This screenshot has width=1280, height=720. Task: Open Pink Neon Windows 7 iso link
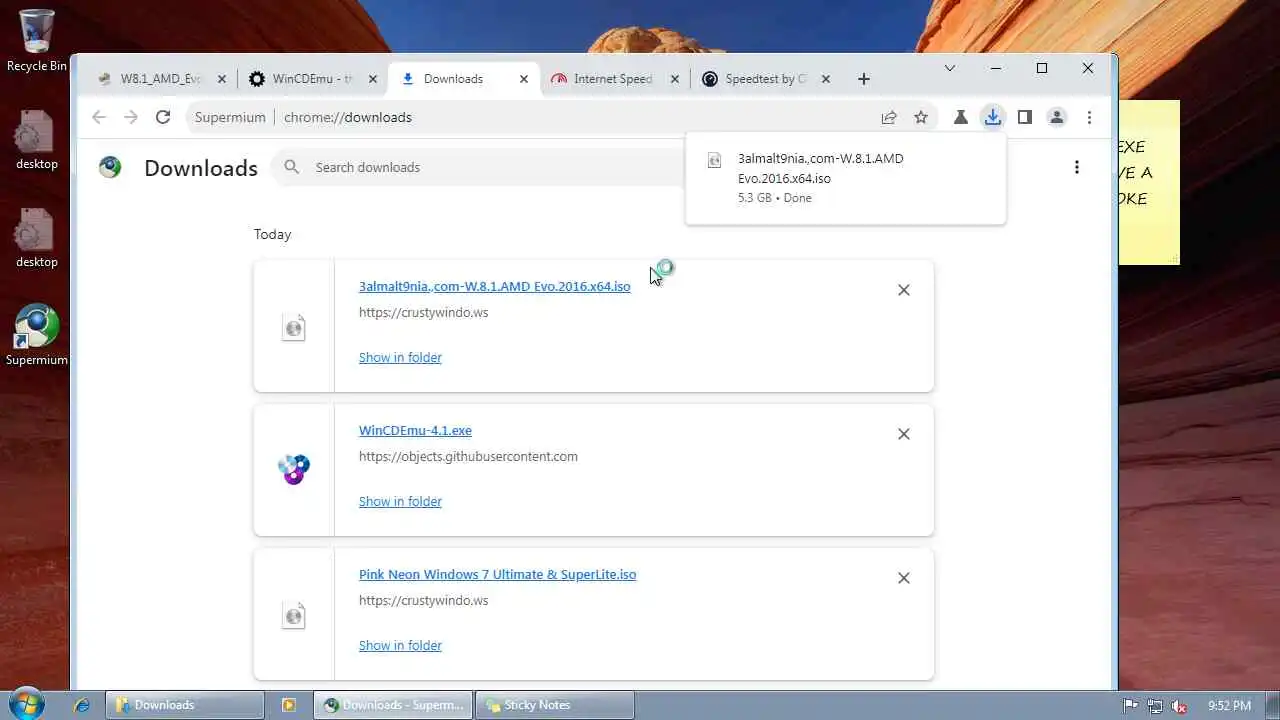pos(498,574)
